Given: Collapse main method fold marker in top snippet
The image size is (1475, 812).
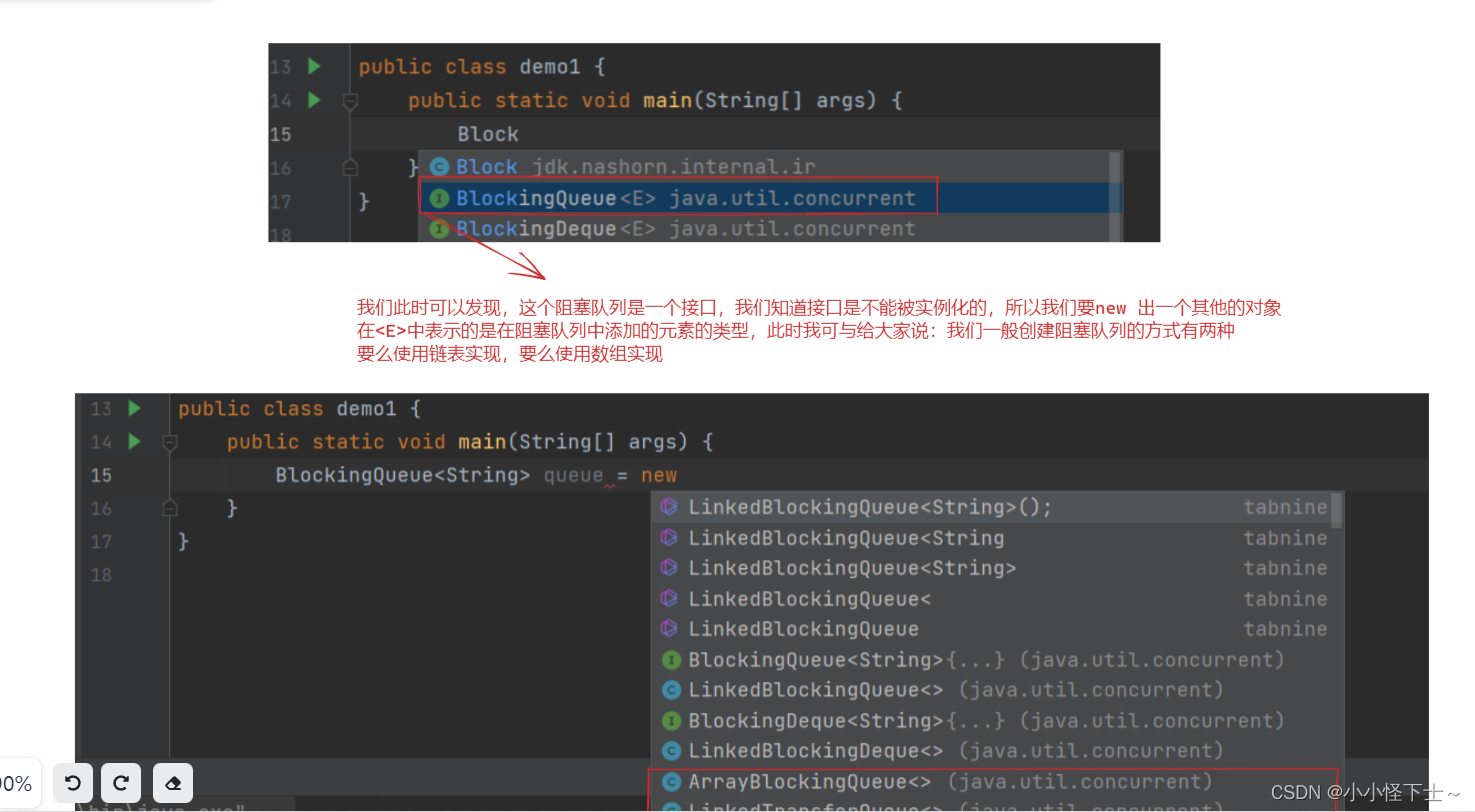Looking at the screenshot, I should [x=349, y=101].
